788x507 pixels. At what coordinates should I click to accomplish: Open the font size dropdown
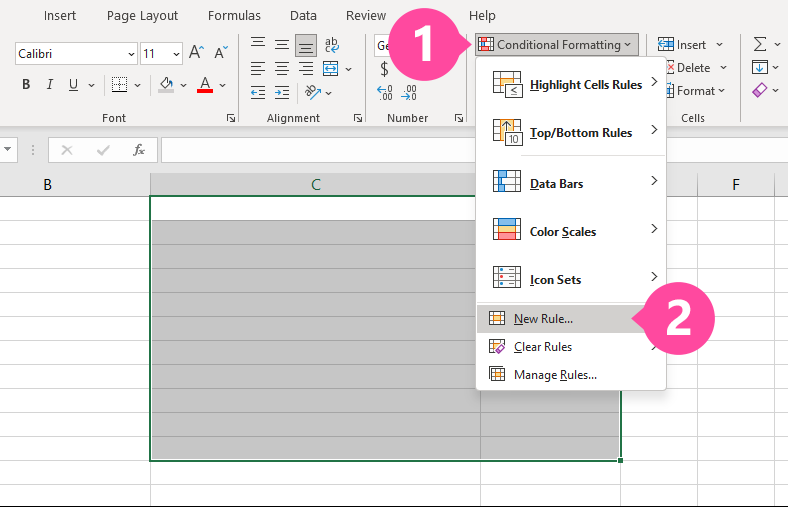176,54
